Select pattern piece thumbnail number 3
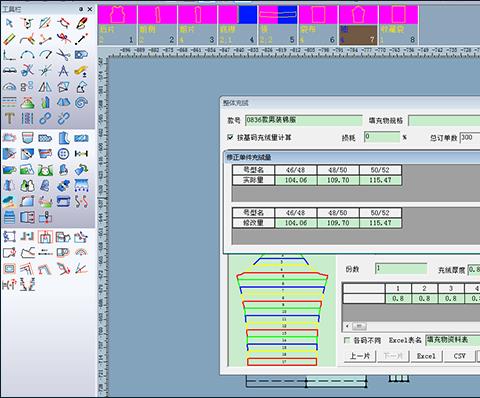The height and width of the screenshot is (398, 480). click(x=197, y=25)
